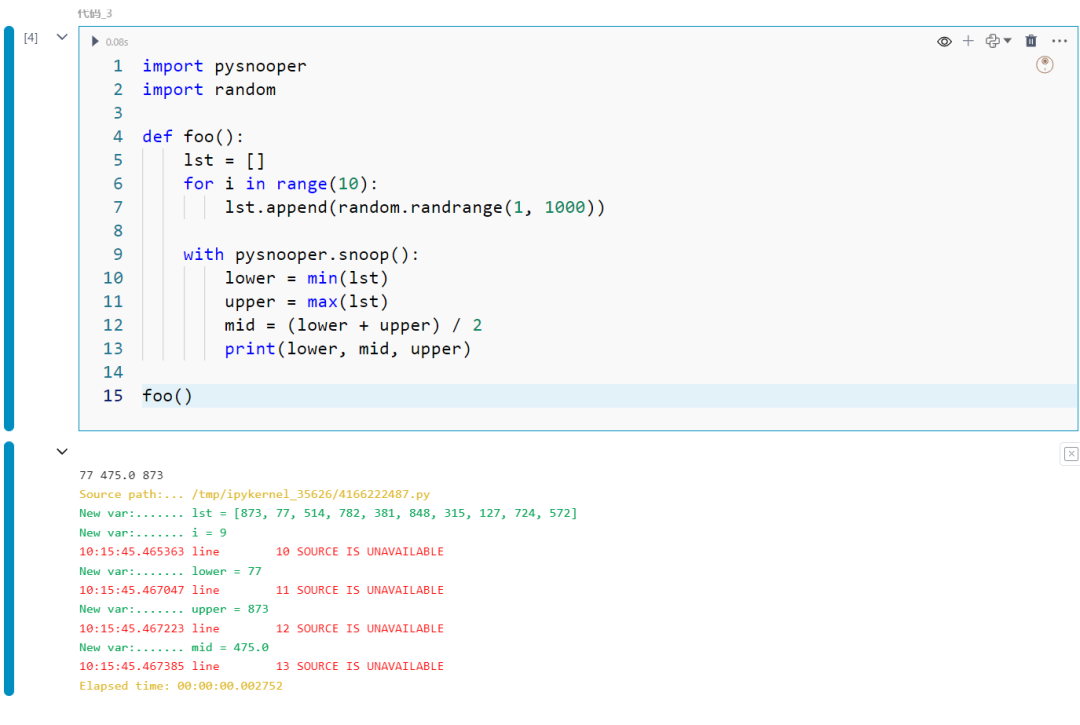
Task: Toggle cell visibility with the eye icon
Action: pyautogui.click(x=944, y=42)
